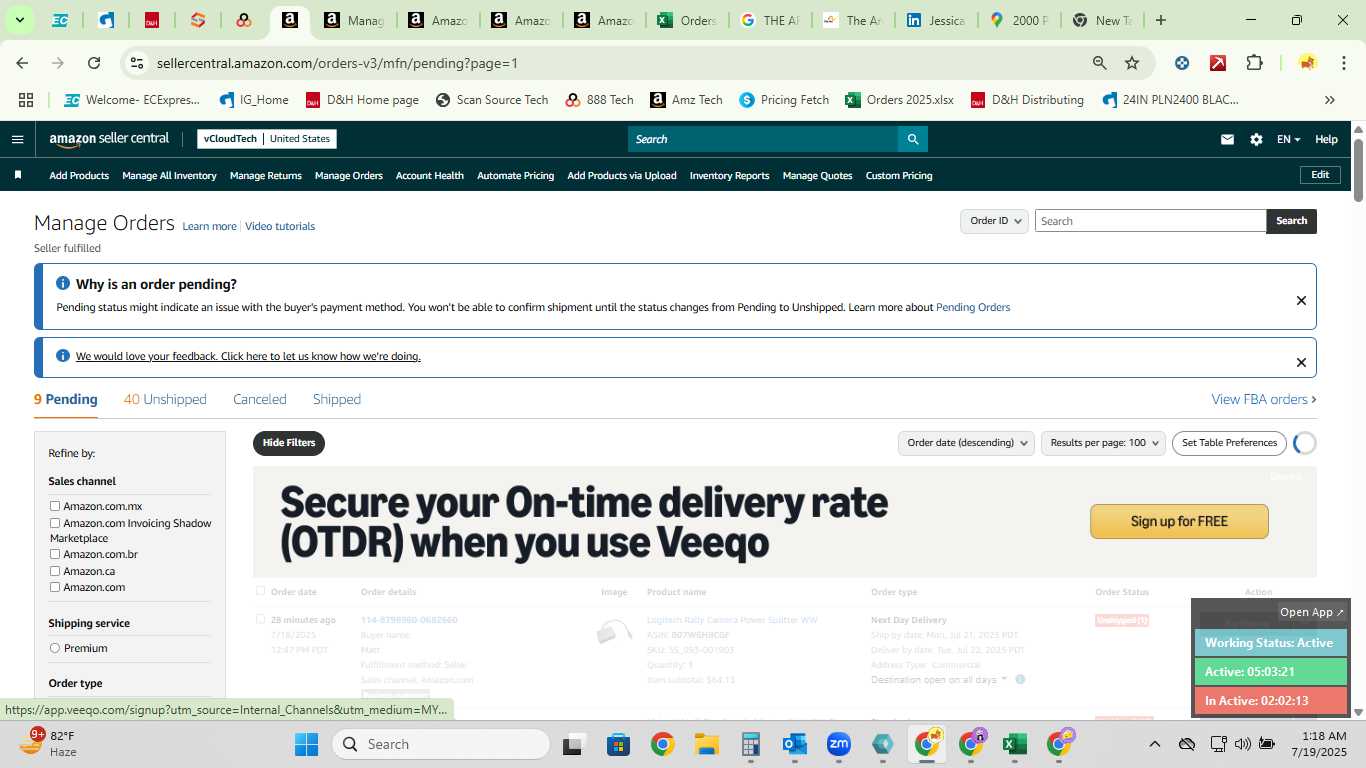1366x768 pixels.
Task: Click Open App in the tracker widget
Action: (x=1313, y=612)
